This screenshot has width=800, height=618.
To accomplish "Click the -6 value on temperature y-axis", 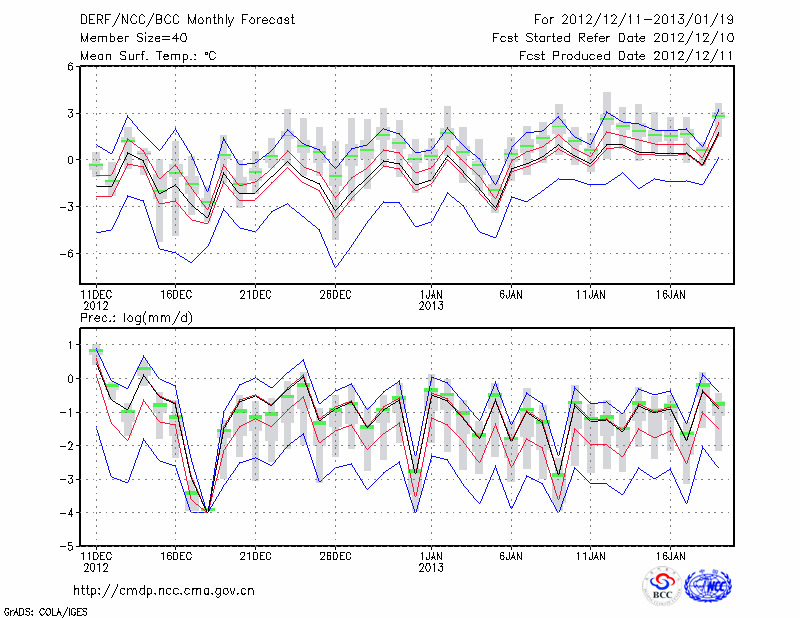I will click(68, 254).
